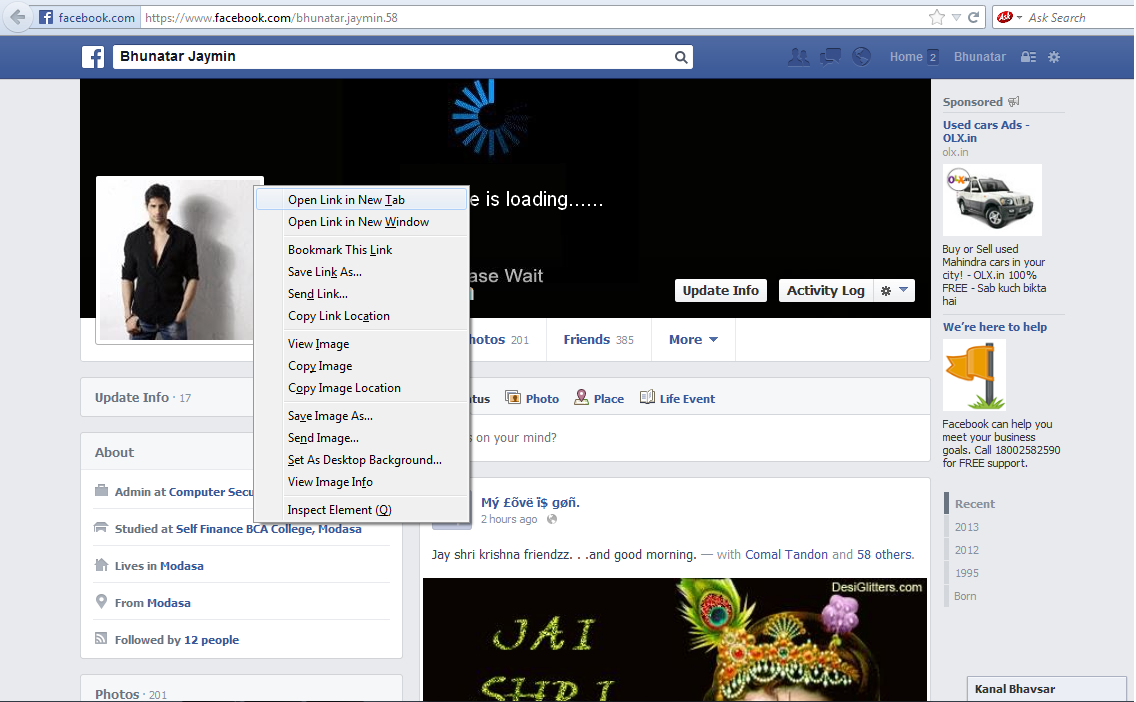Click the Update Info 17 sidebar heading
The image size is (1136, 702).
coord(143,397)
